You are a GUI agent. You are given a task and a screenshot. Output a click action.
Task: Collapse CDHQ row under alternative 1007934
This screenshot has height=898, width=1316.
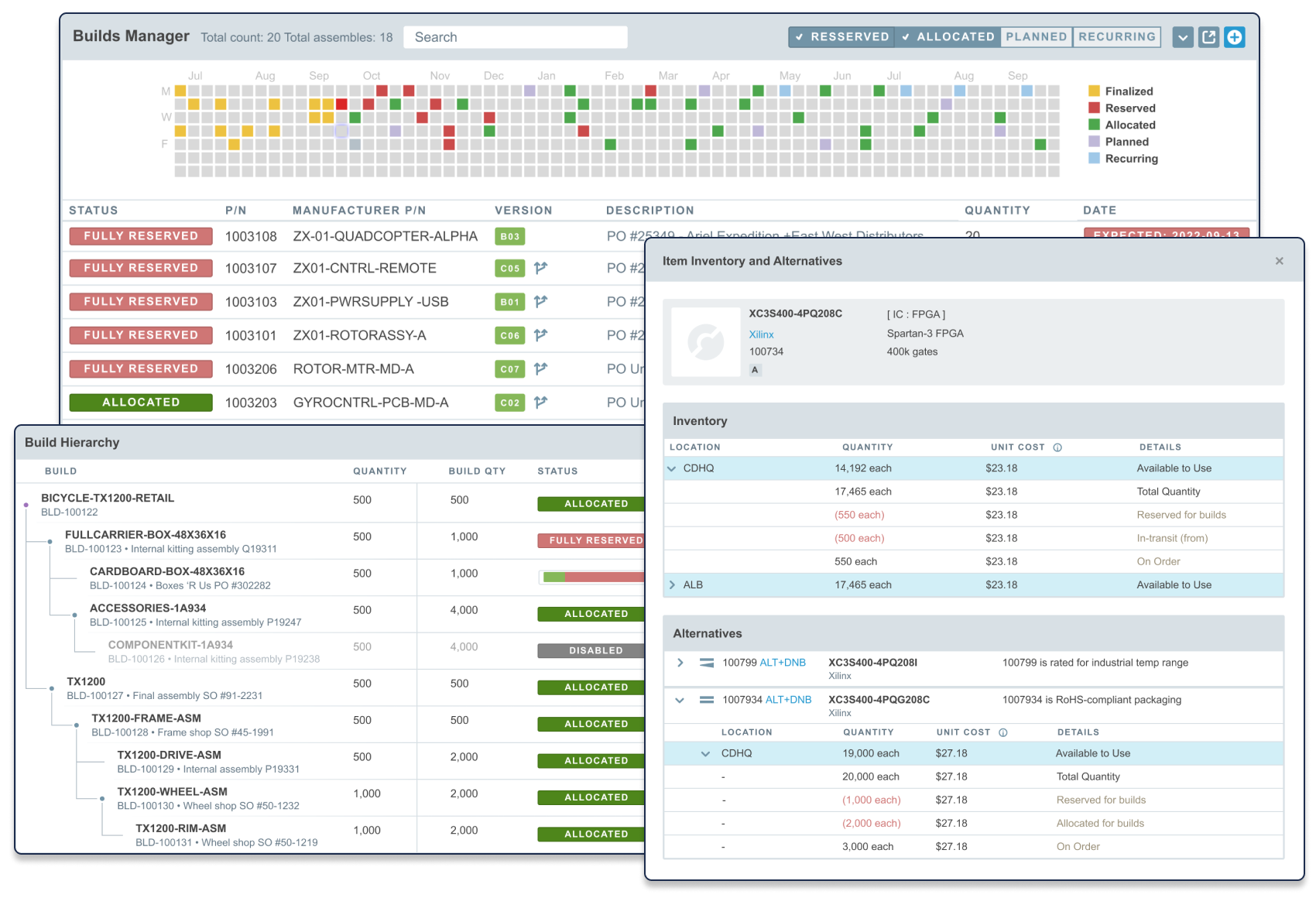click(705, 753)
